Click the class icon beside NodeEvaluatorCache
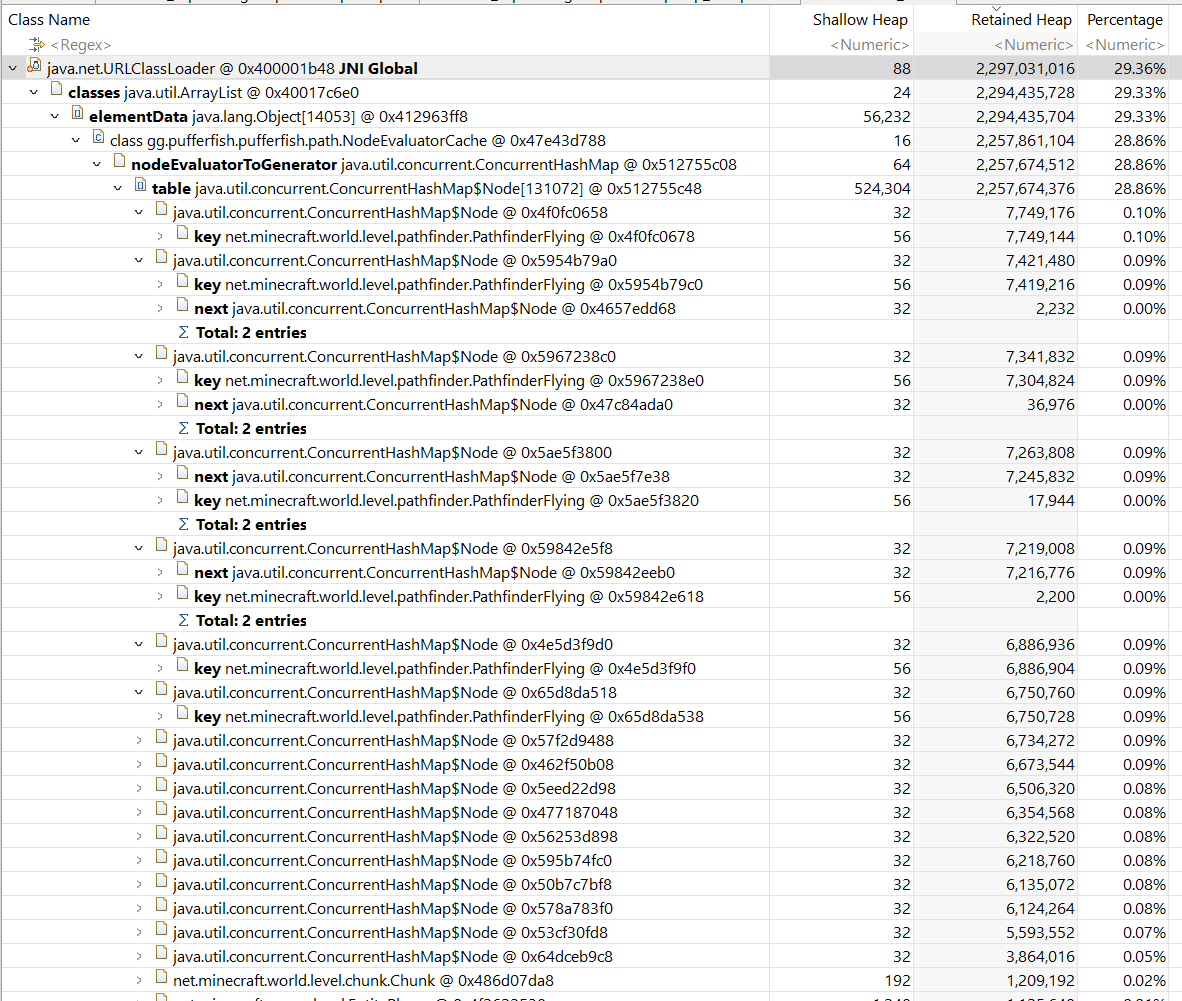Image resolution: width=1182 pixels, height=1001 pixels. tap(99, 140)
